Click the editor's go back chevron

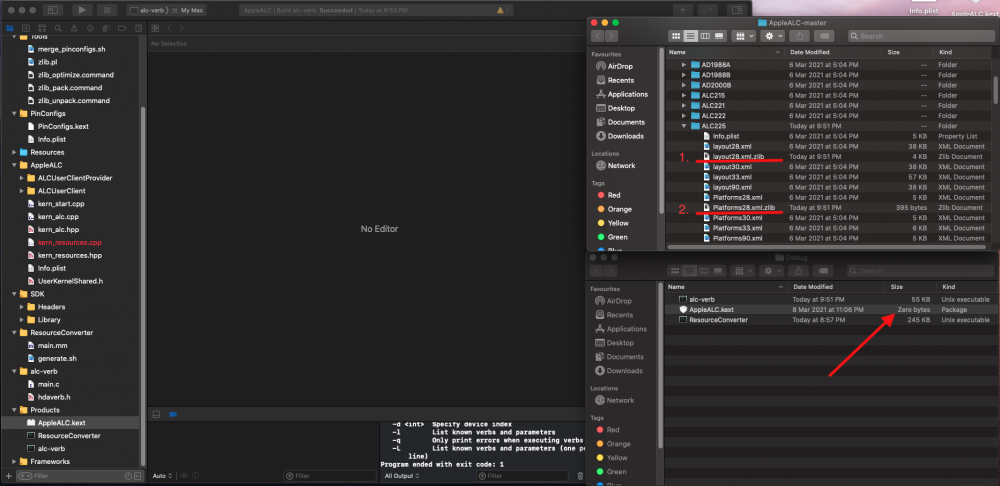[x=169, y=28]
